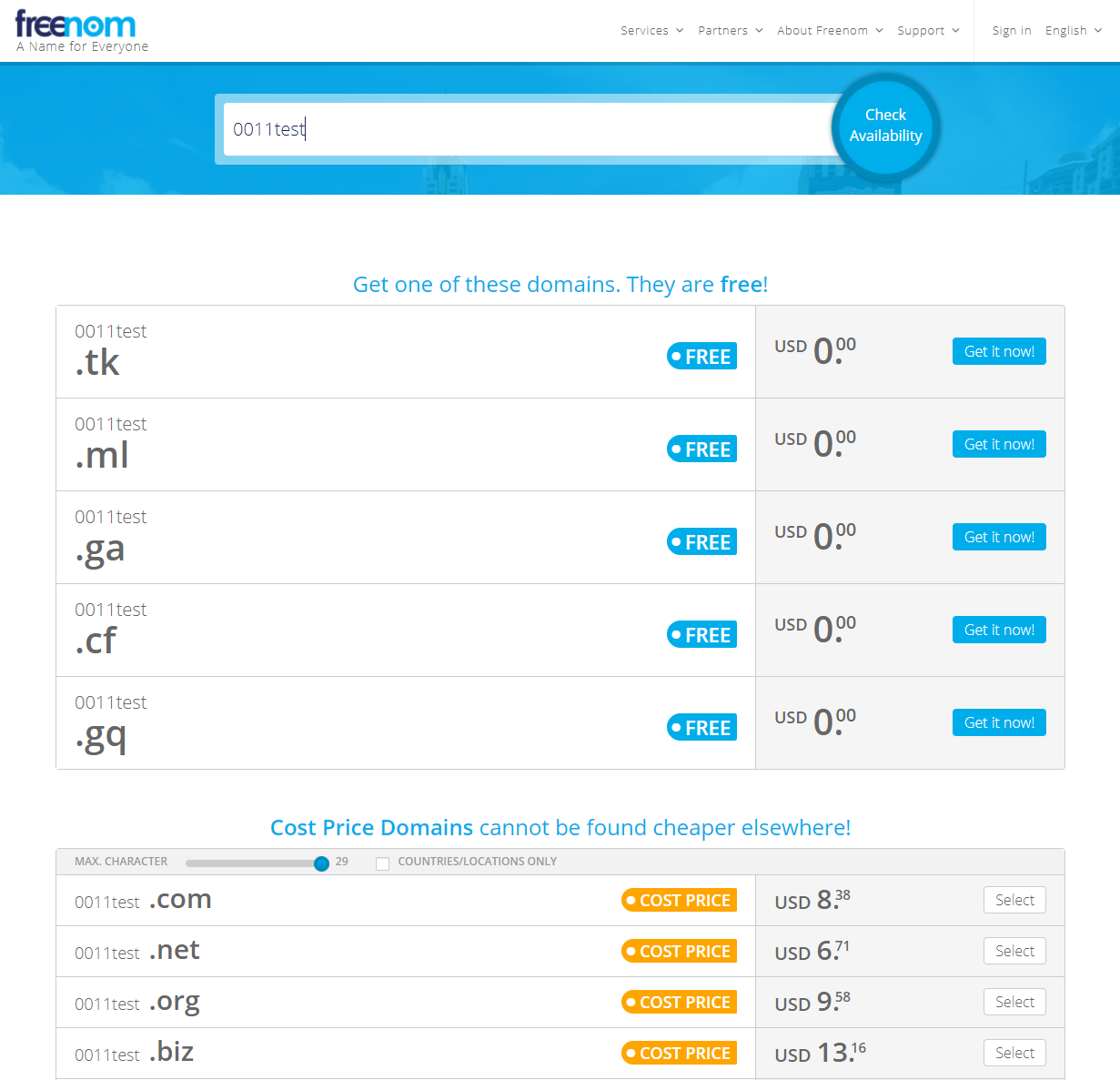Click FREE badge on .ml row
Screen dimensions: 1120x1080
[701, 449]
